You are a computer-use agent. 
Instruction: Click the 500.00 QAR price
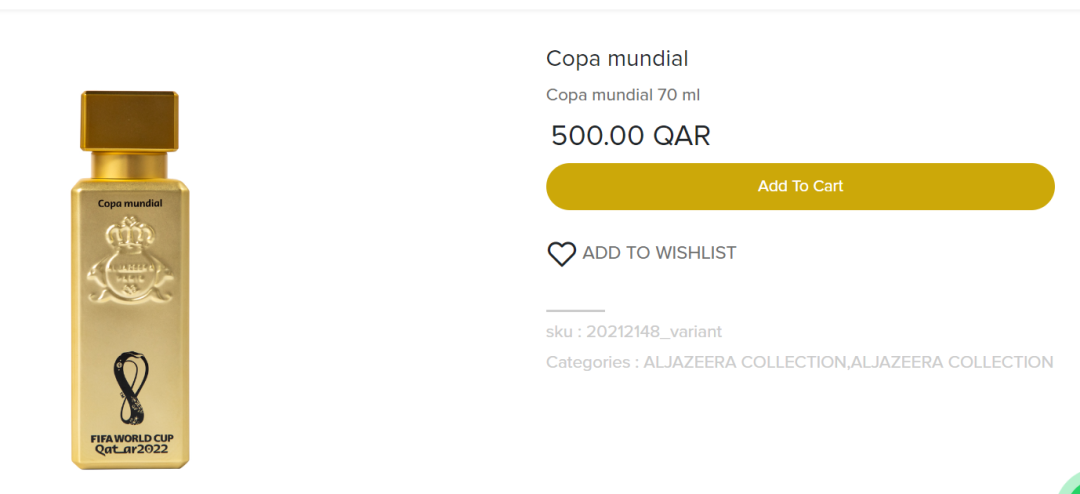coord(630,136)
